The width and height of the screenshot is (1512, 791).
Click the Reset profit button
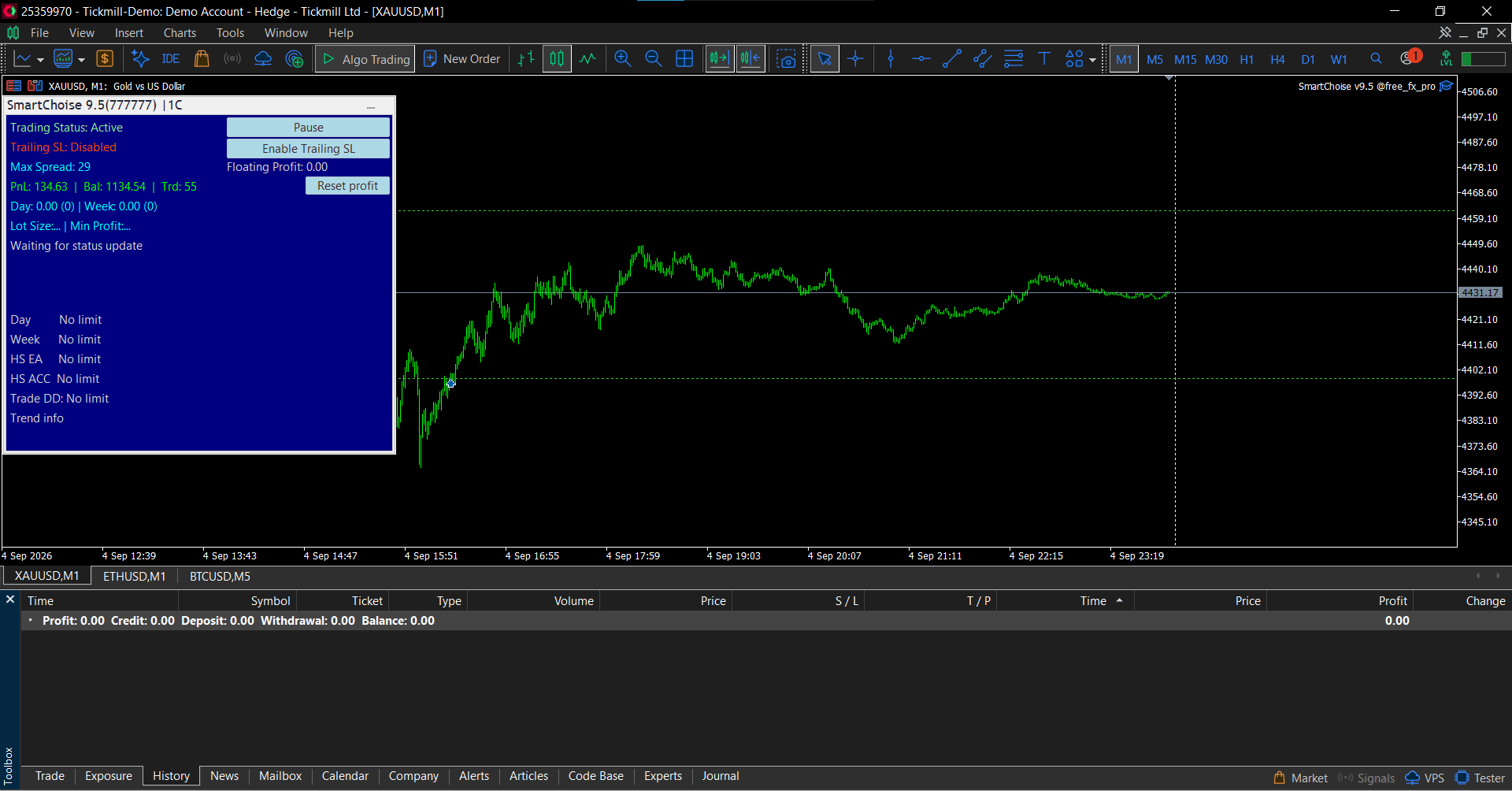point(347,186)
